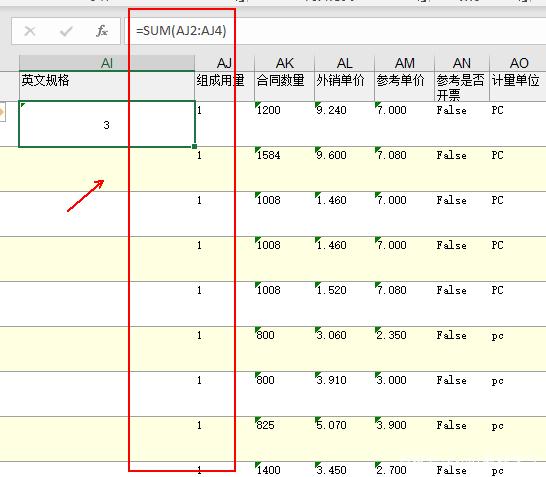Click header cell 外销单价
546x477 pixels.
tap(344, 86)
